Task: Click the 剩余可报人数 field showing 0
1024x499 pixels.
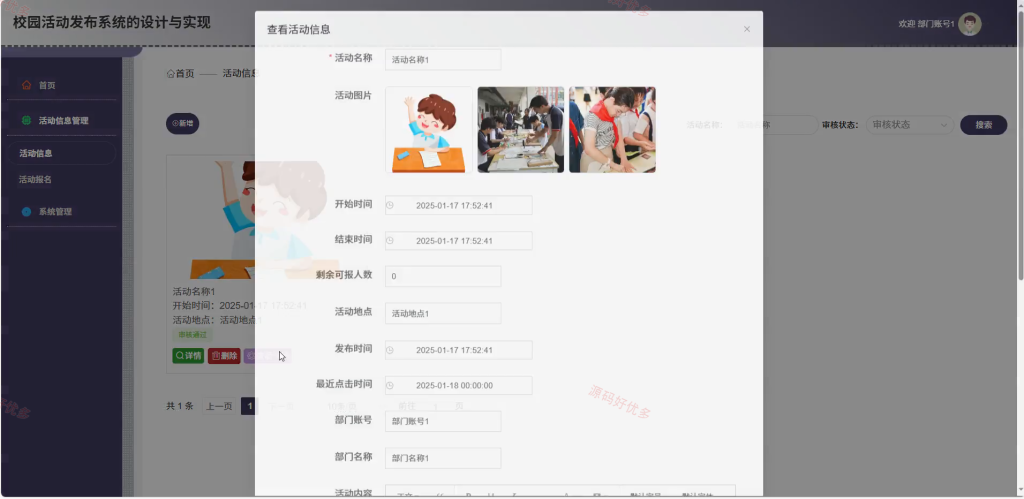Action: coord(443,276)
